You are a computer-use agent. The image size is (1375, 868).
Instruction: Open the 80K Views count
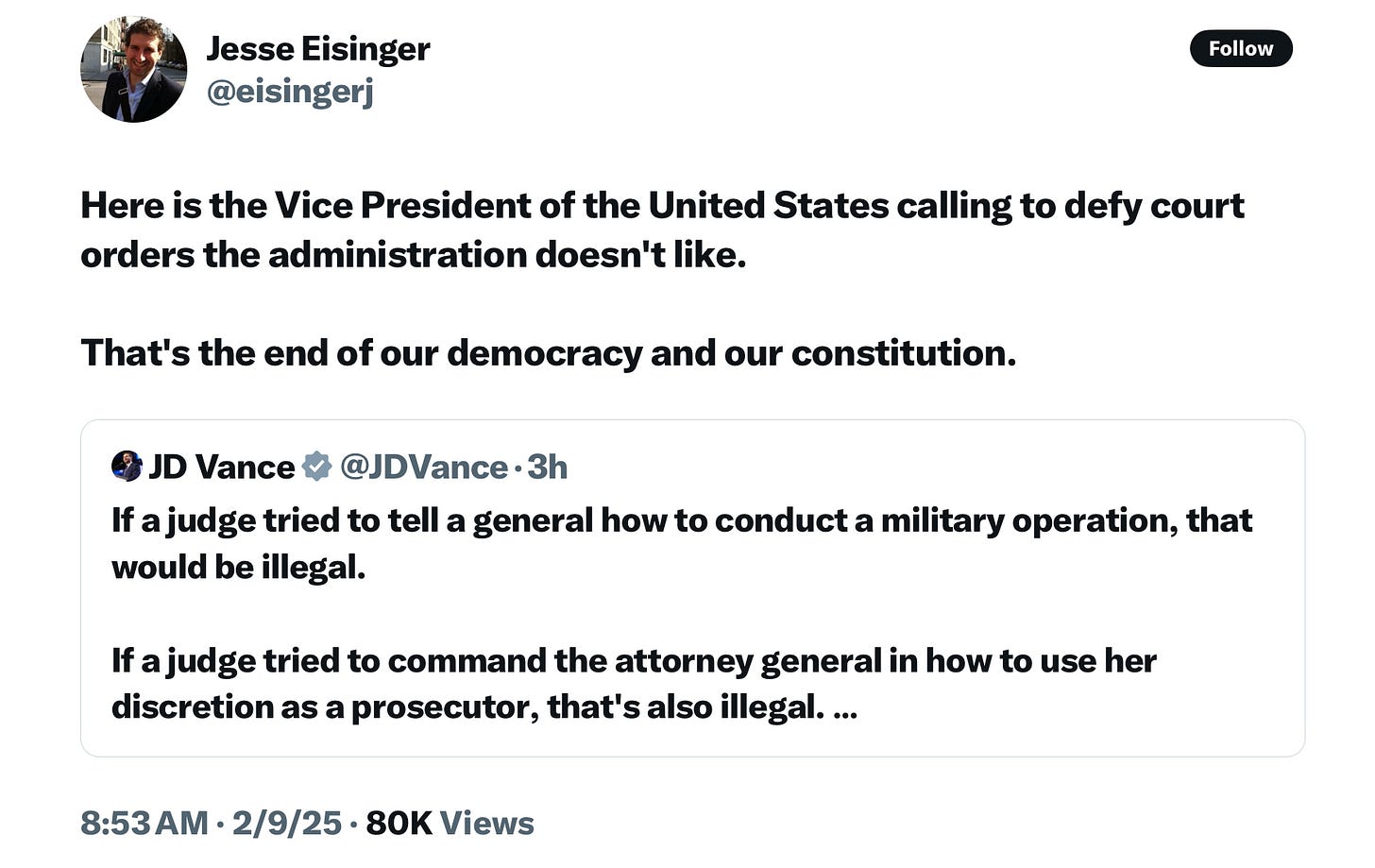click(x=450, y=823)
